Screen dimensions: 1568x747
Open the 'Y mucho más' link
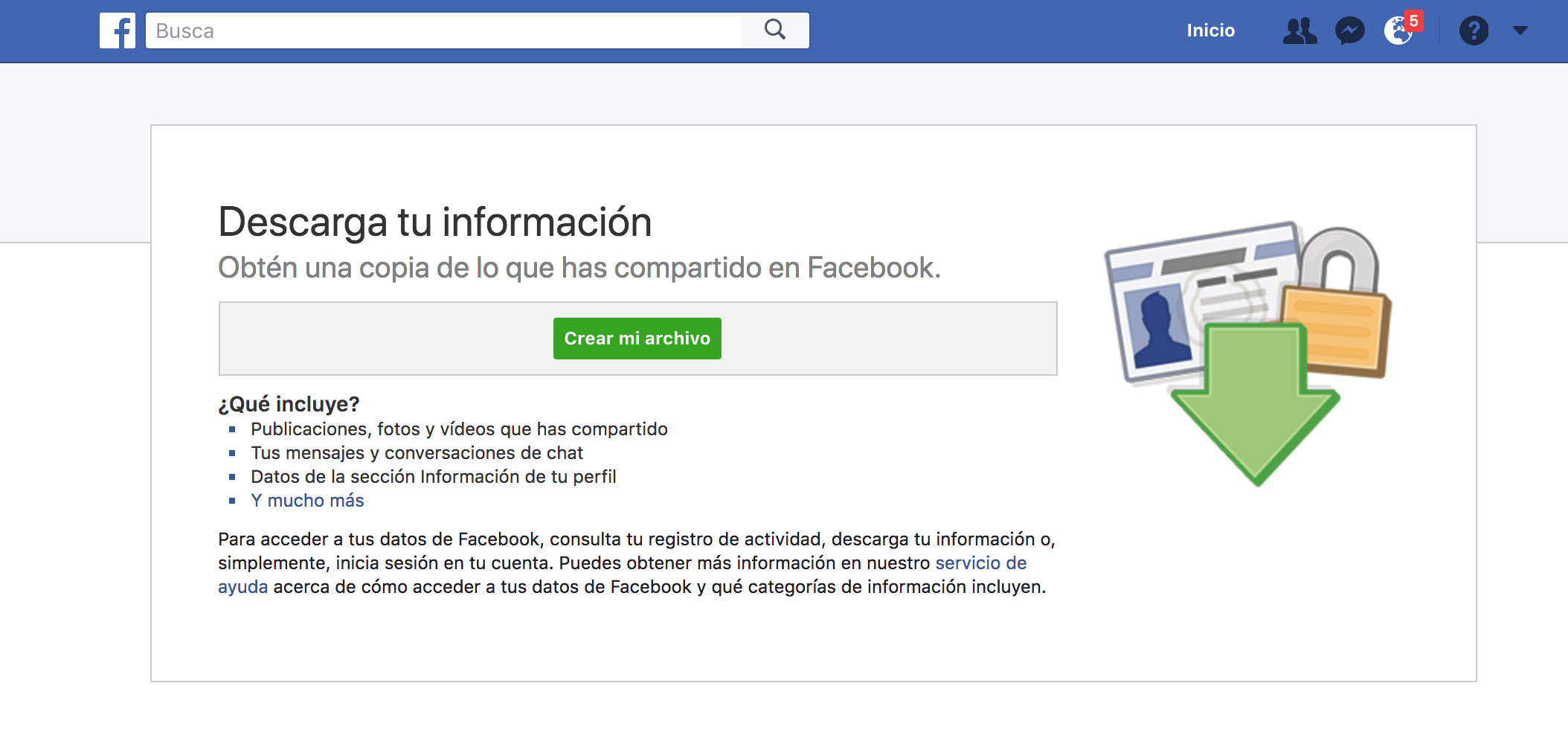(x=307, y=501)
